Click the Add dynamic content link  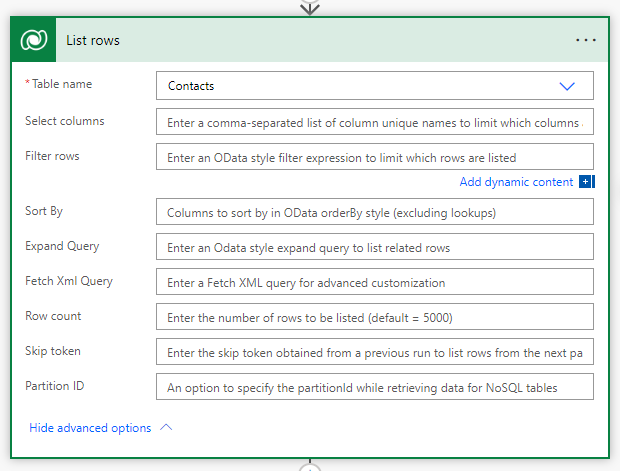[516, 182]
